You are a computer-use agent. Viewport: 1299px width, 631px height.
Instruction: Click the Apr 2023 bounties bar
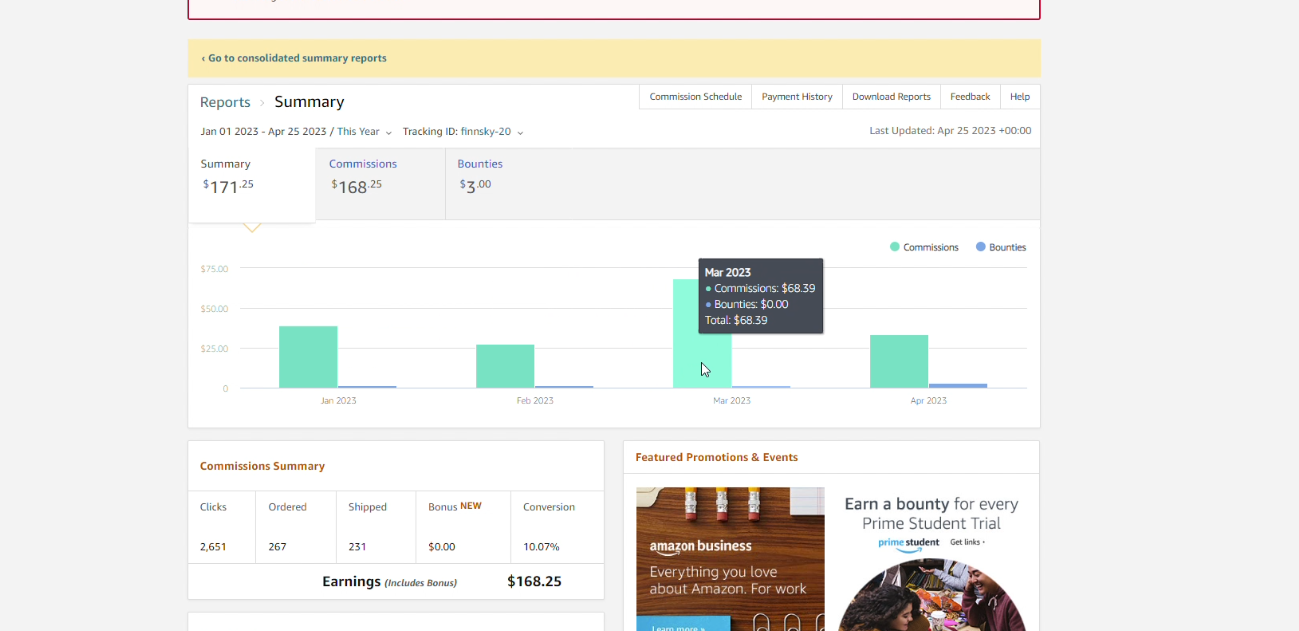958,386
